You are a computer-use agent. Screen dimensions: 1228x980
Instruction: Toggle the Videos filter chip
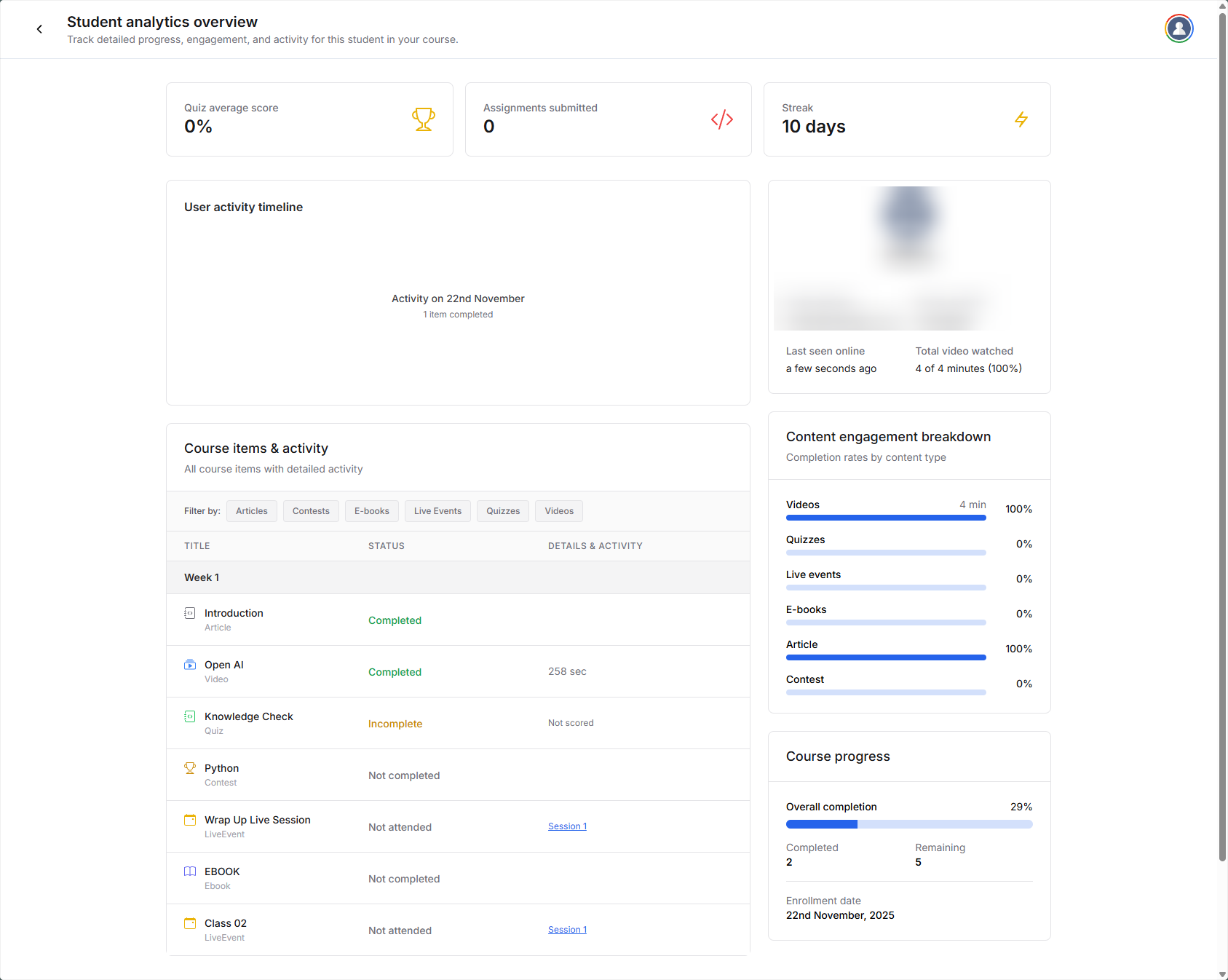coord(558,510)
